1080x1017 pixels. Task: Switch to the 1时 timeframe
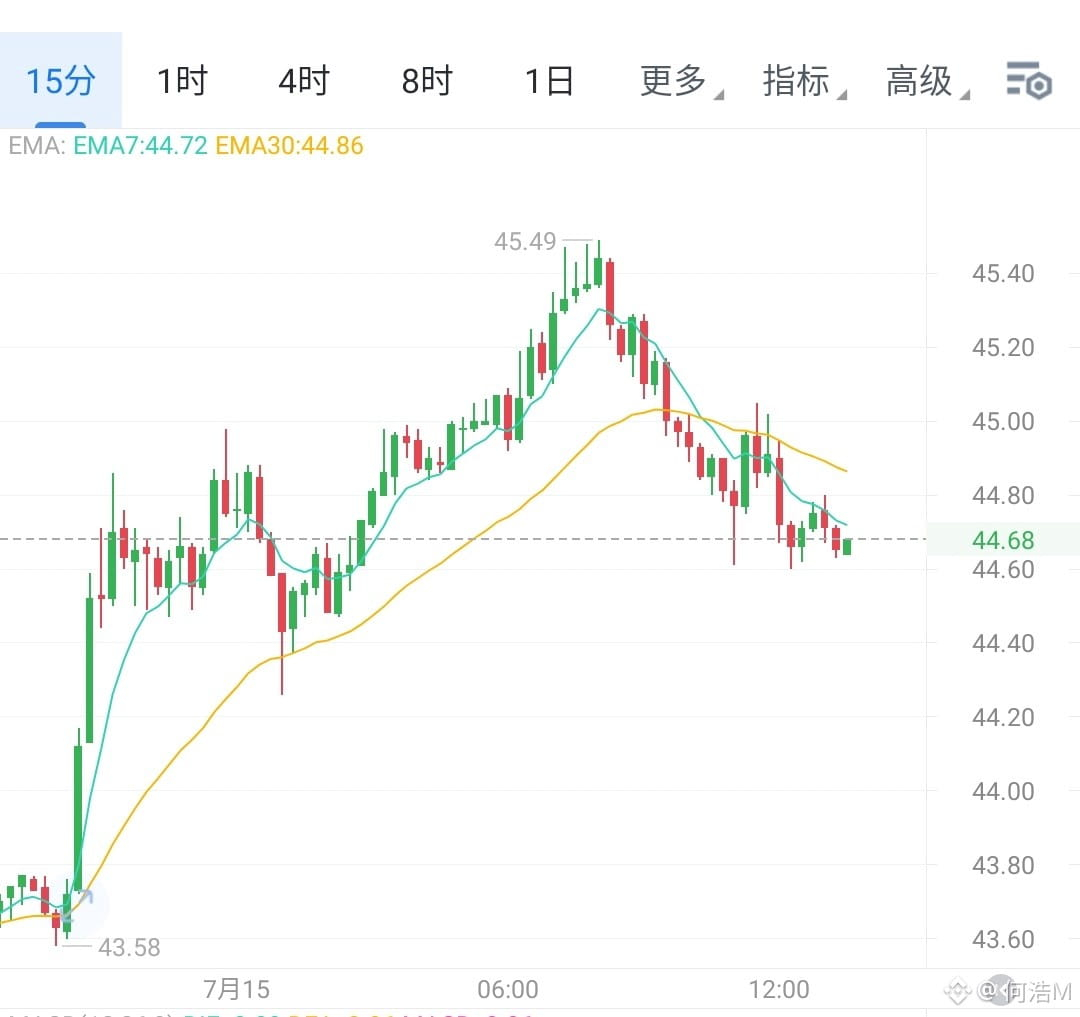(182, 81)
